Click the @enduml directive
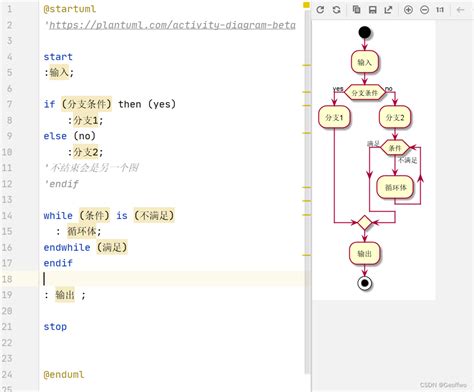Viewport: 474px width, 392px height. pyautogui.click(x=64, y=374)
